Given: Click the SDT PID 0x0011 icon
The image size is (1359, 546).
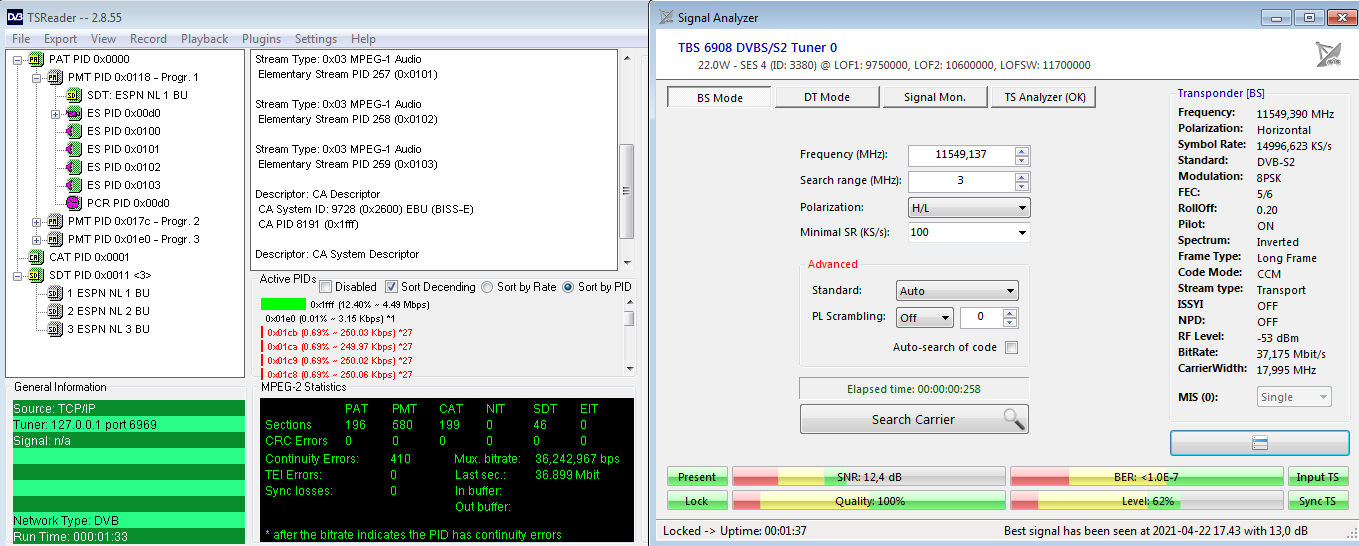Looking at the screenshot, I should [37, 275].
